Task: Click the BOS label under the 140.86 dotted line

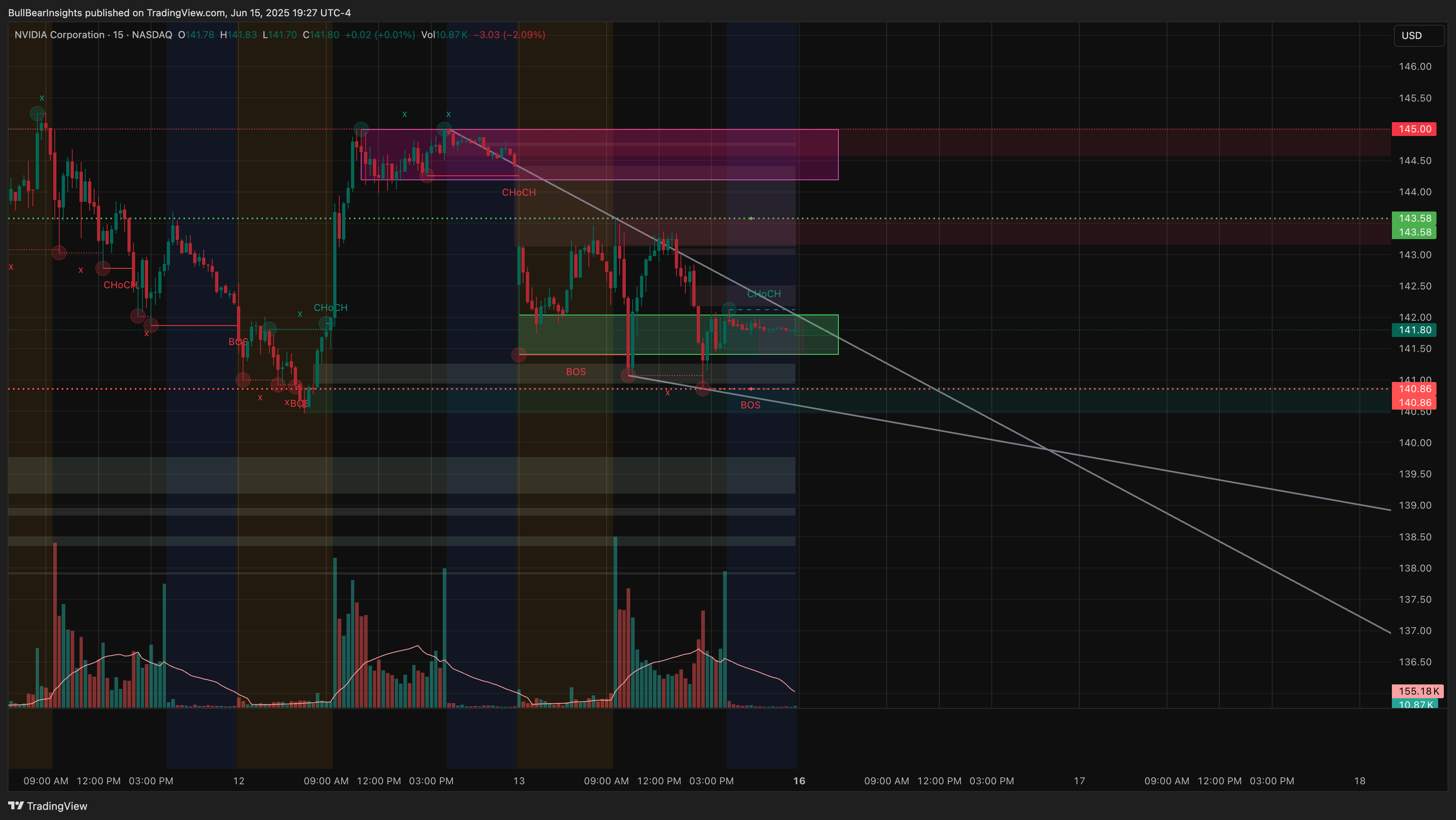Action: 751,405
